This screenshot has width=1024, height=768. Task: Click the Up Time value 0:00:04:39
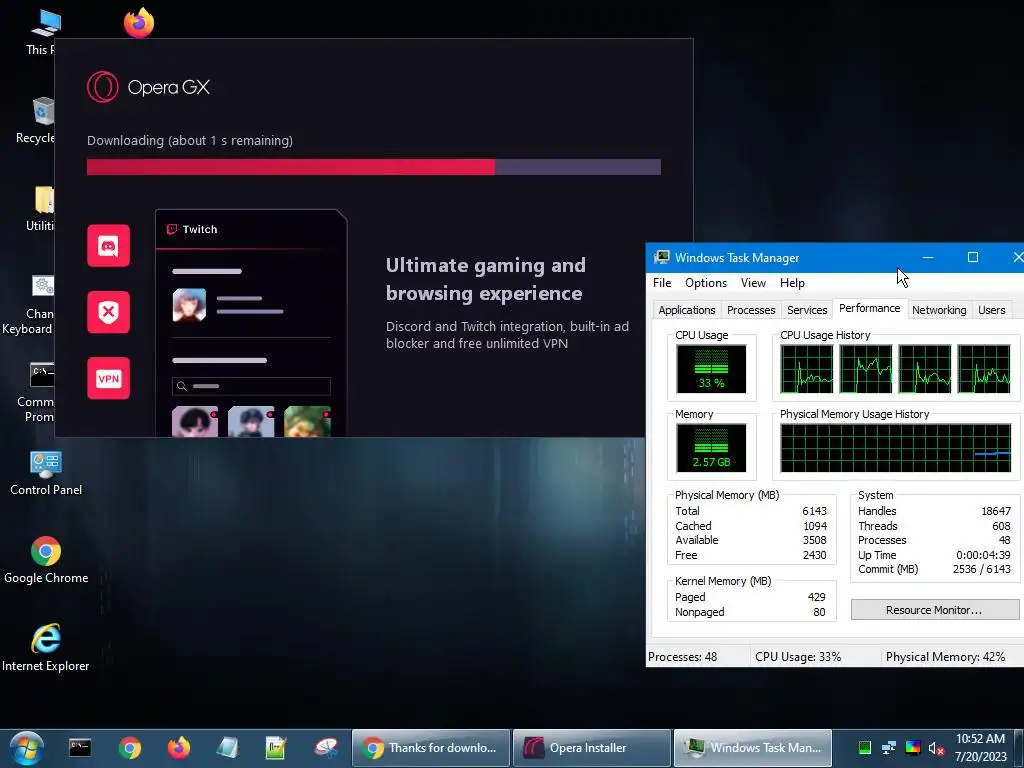pyautogui.click(x=983, y=555)
